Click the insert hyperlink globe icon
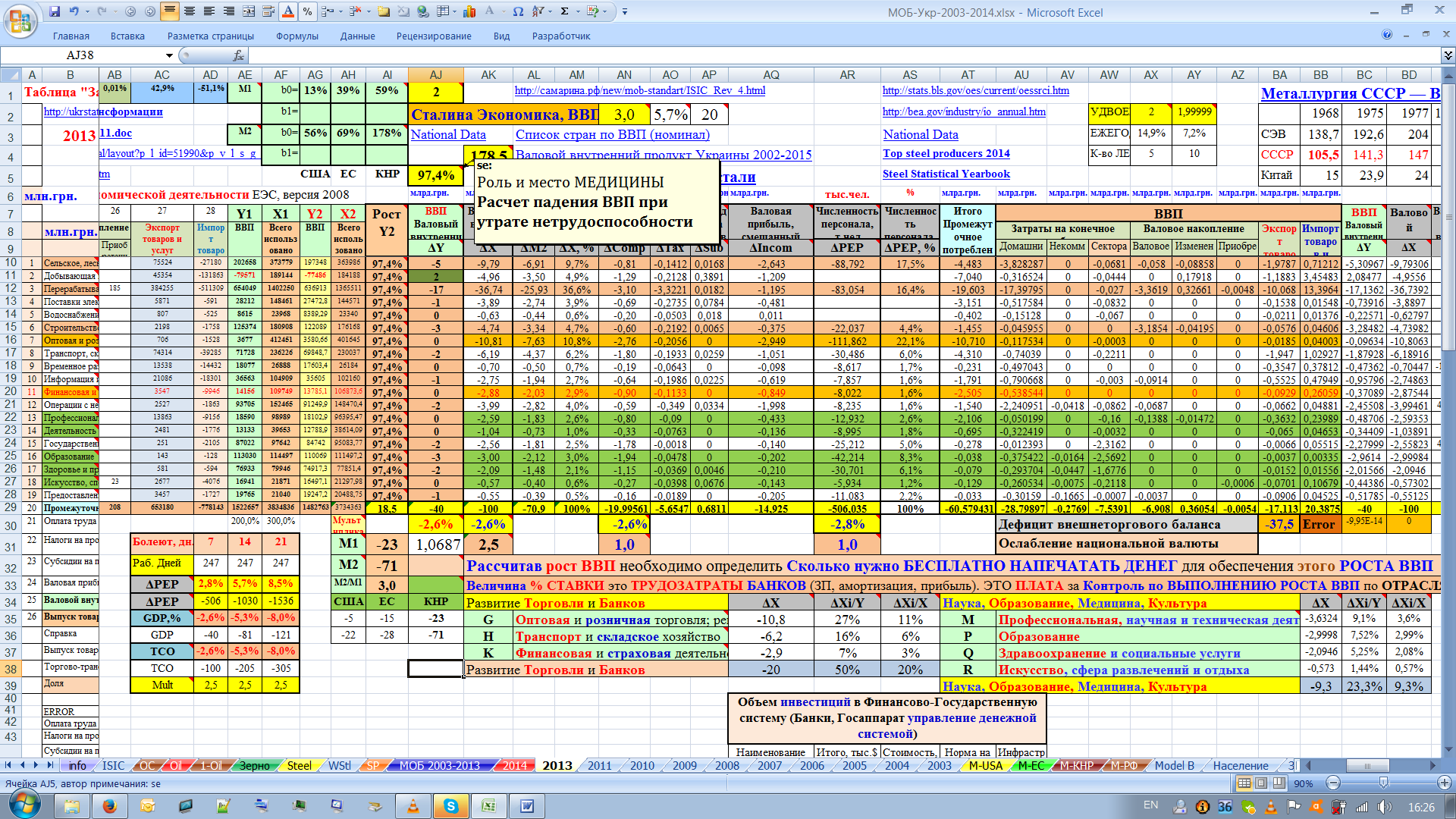1456x819 pixels. click(x=423, y=11)
